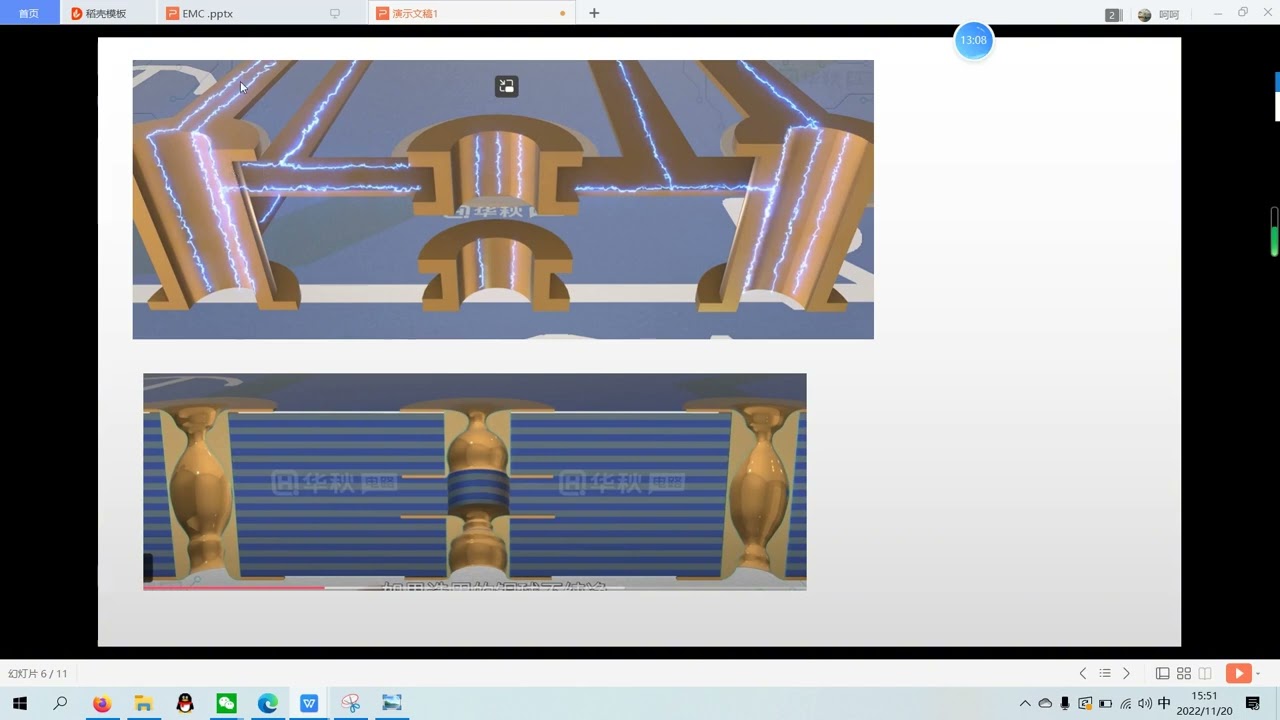Open the window count badge showing 2
This screenshot has height=720, width=1280.
click(x=1113, y=15)
